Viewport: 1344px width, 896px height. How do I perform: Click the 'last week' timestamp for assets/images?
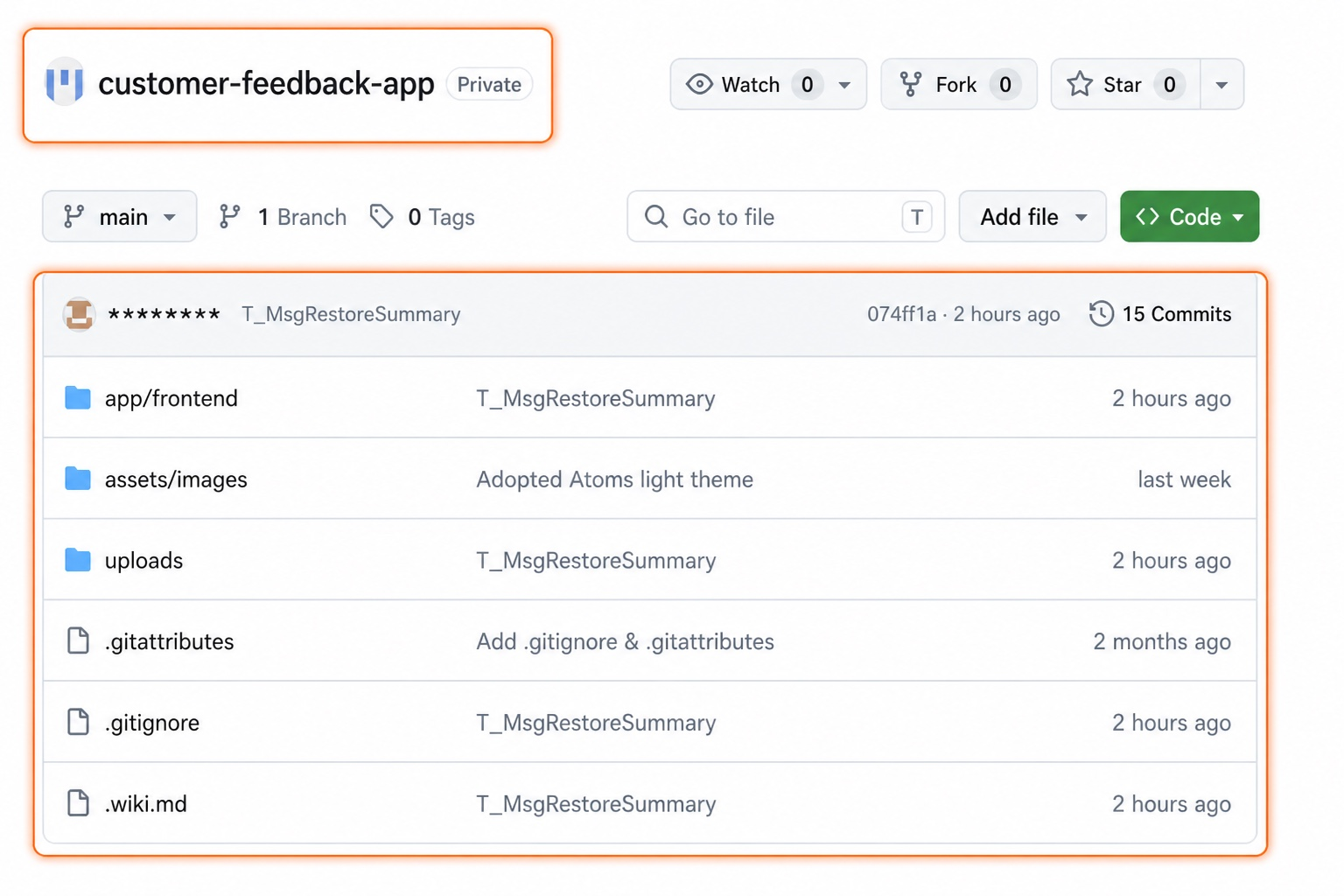(1184, 479)
